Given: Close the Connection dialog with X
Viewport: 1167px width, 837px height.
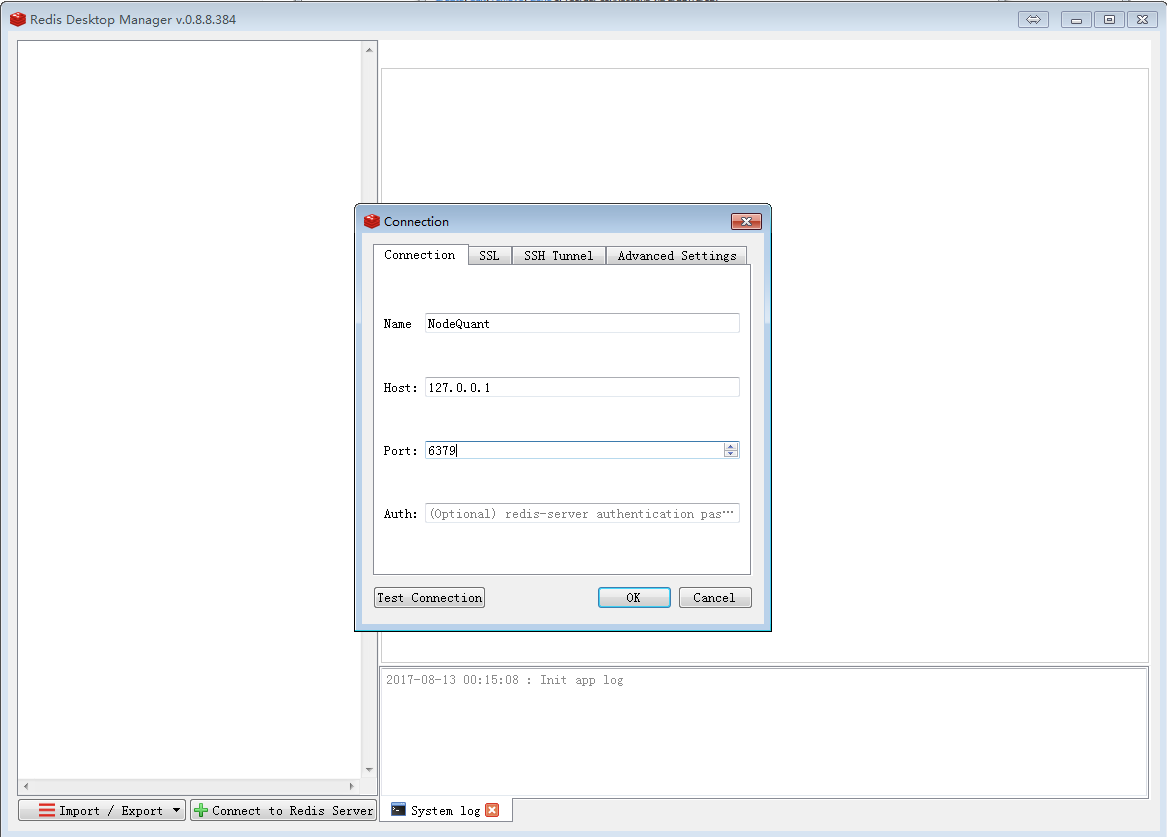Looking at the screenshot, I should 746,221.
